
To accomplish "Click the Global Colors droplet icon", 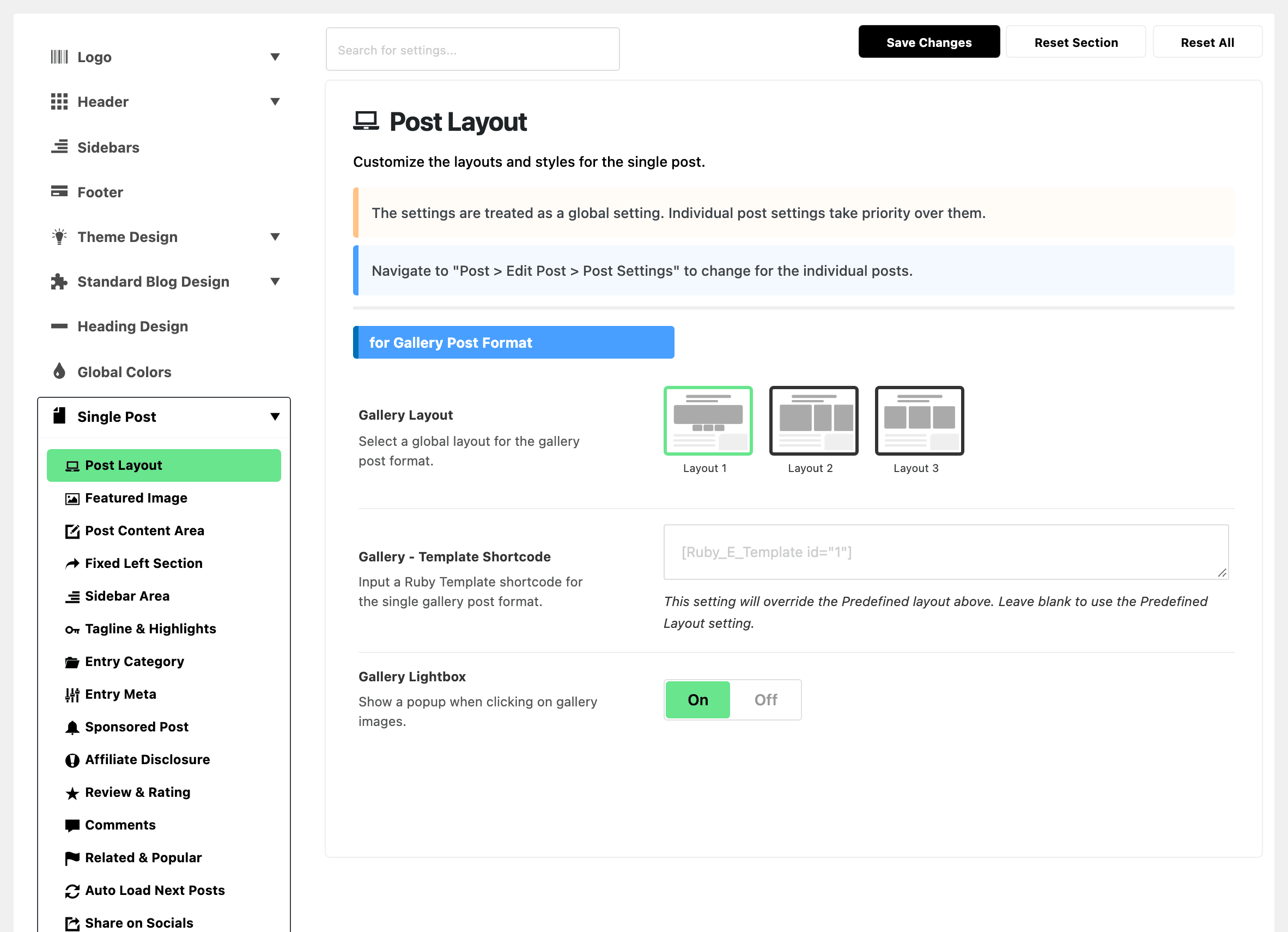I will pyautogui.click(x=59, y=371).
